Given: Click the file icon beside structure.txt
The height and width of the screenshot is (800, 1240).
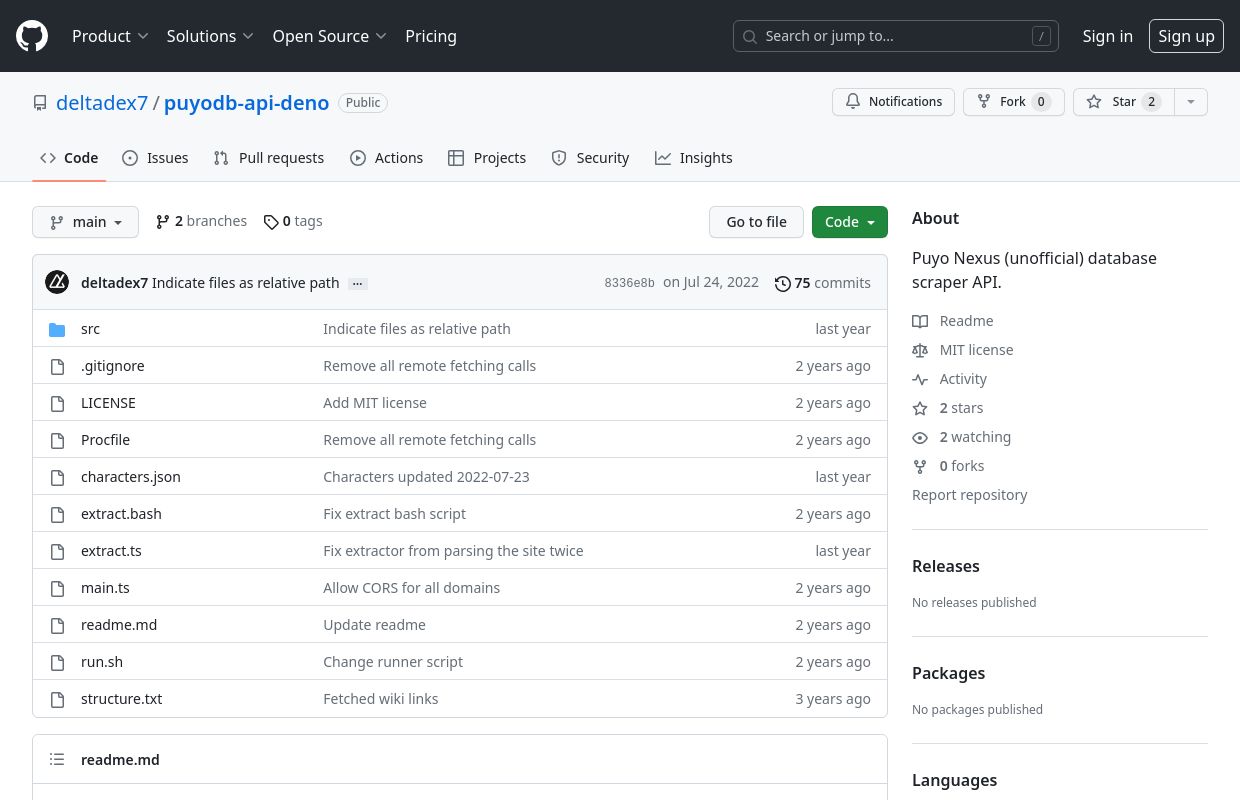Looking at the screenshot, I should [x=57, y=699].
